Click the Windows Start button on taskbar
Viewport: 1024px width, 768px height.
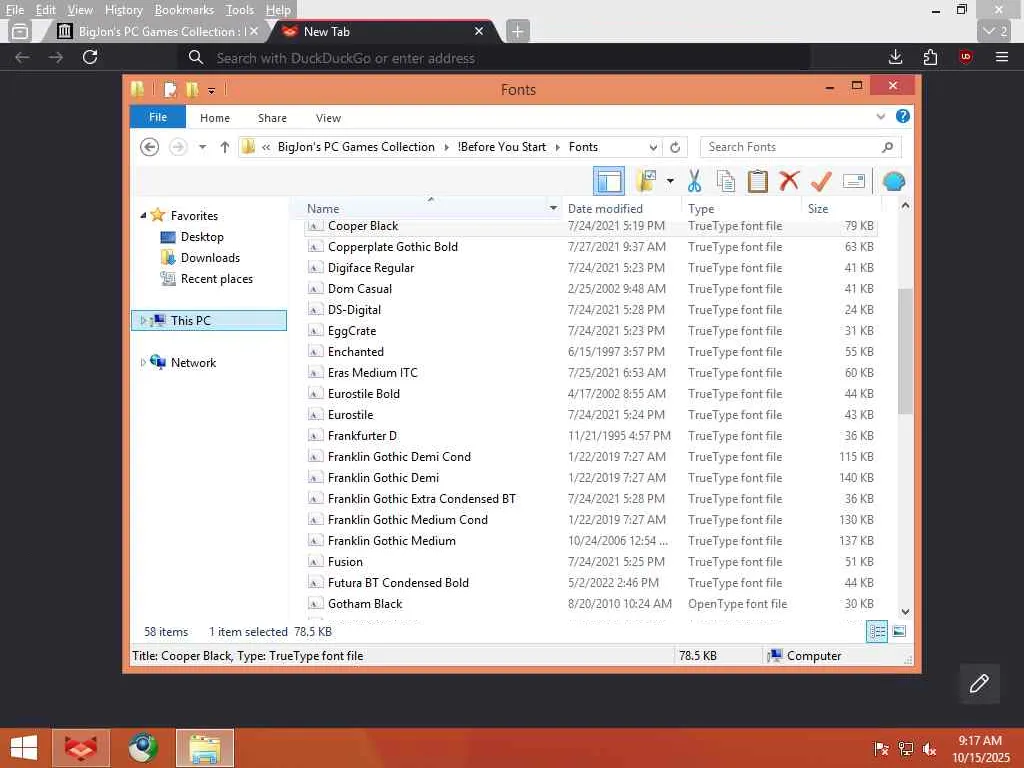coord(24,748)
